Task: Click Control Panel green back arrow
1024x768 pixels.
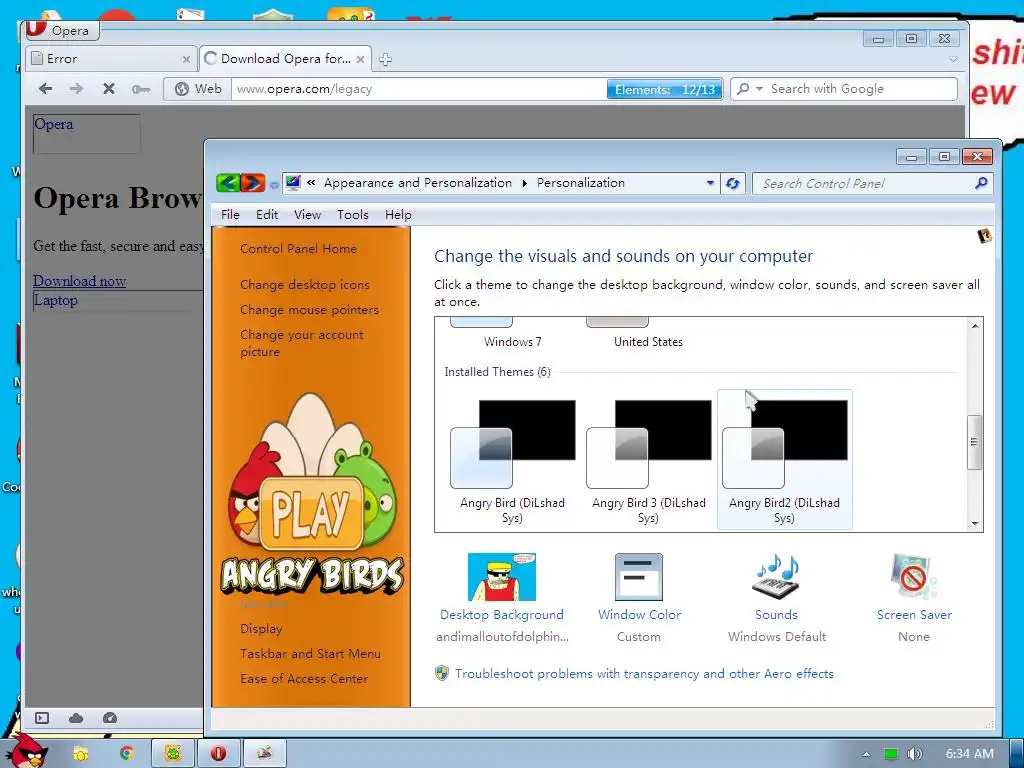Action: [x=228, y=183]
